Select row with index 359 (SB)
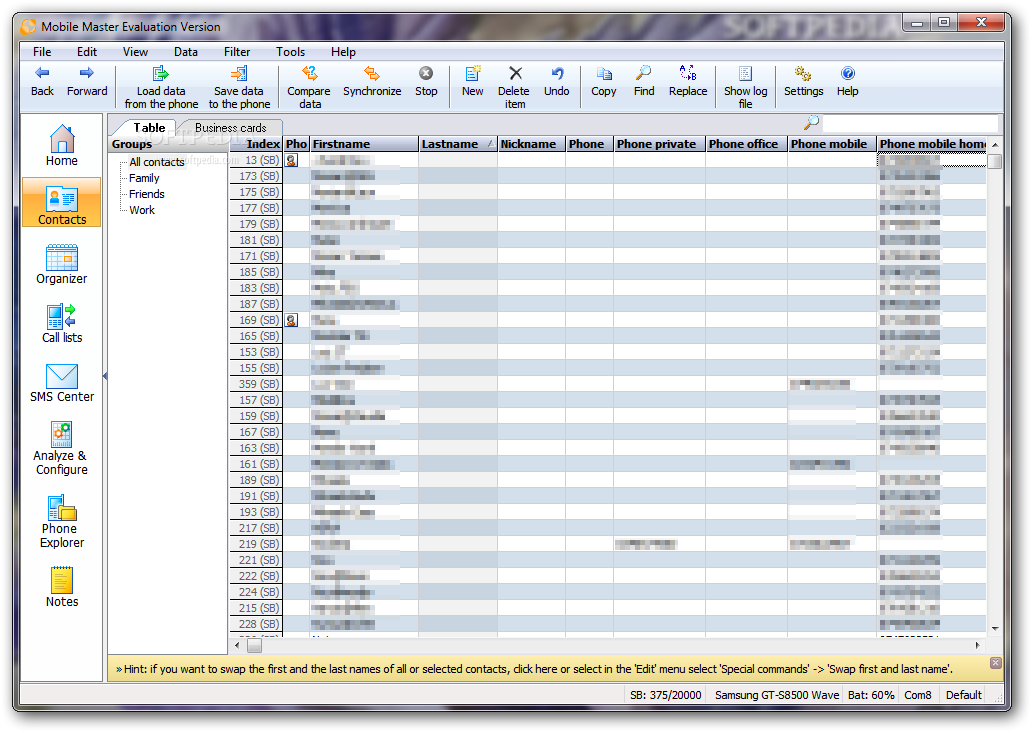Image resolution: width=1032 pixels, height=732 pixels. click(x=607, y=384)
